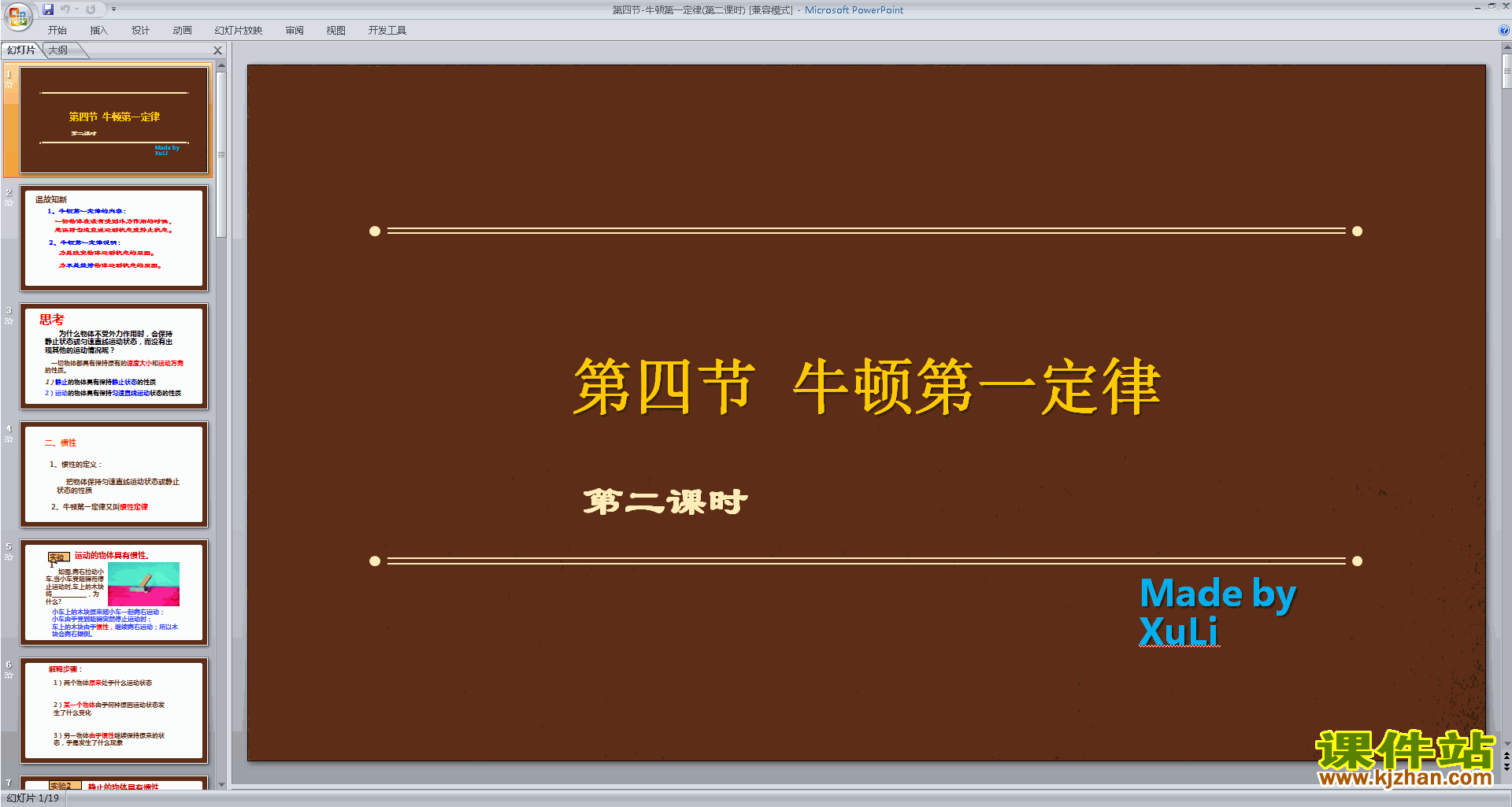
Task: Open the 开始 ribbon tab
Action: (x=57, y=31)
